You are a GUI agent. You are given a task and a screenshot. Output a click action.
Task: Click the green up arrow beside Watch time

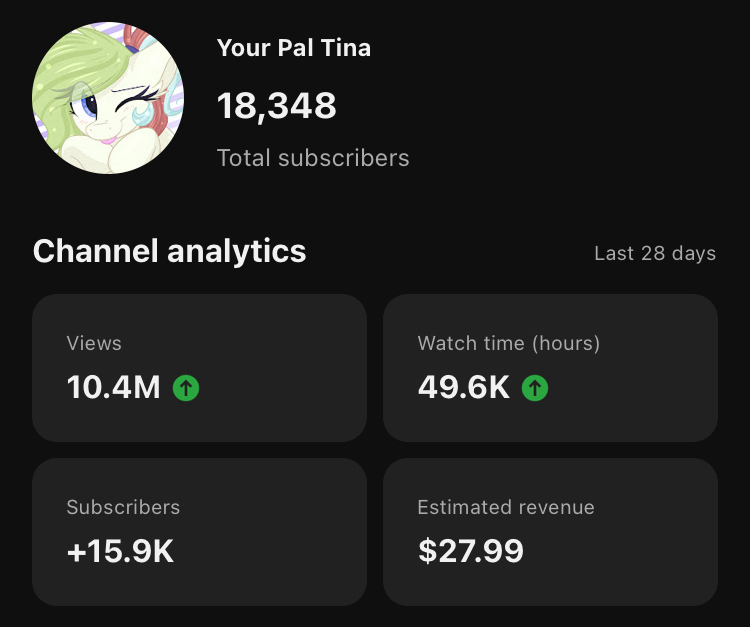pyautogui.click(x=535, y=388)
